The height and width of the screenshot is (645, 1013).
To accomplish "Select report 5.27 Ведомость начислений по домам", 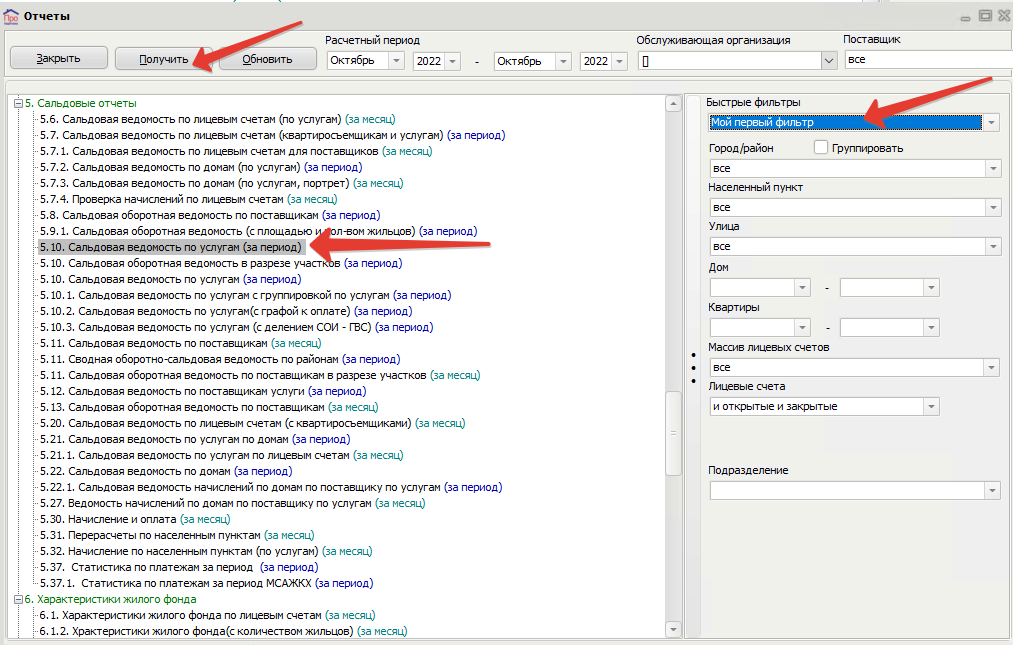I will (x=233, y=503).
